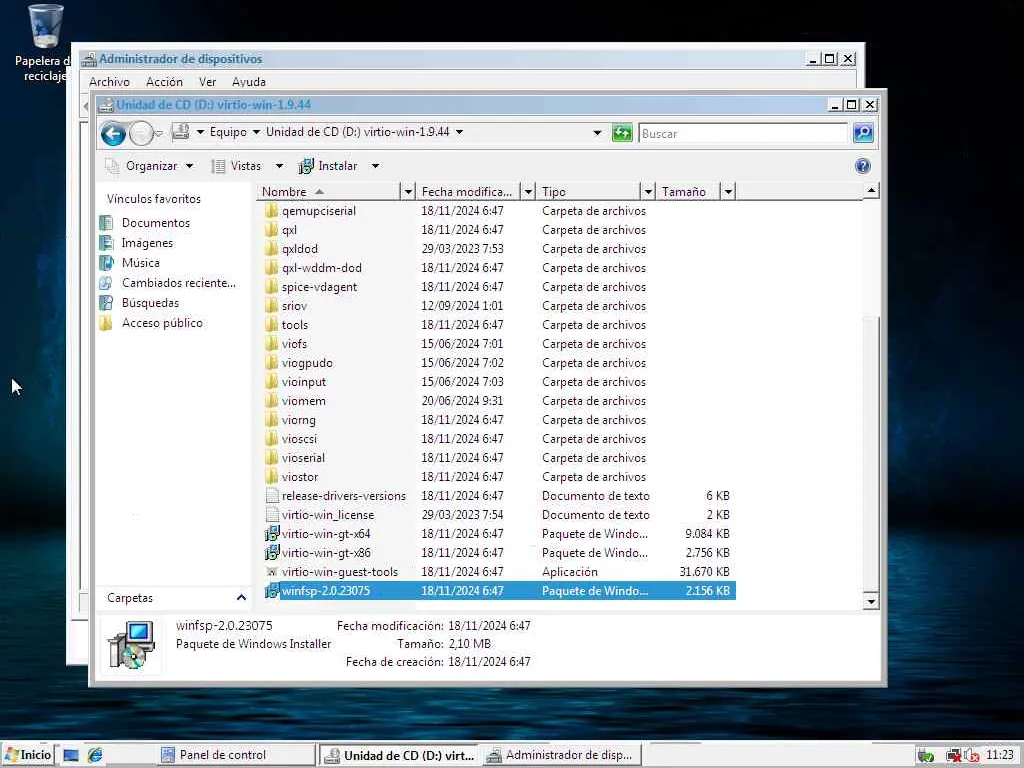Select the qxl folder icon
The height and width of the screenshot is (768, 1024).
click(272, 230)
